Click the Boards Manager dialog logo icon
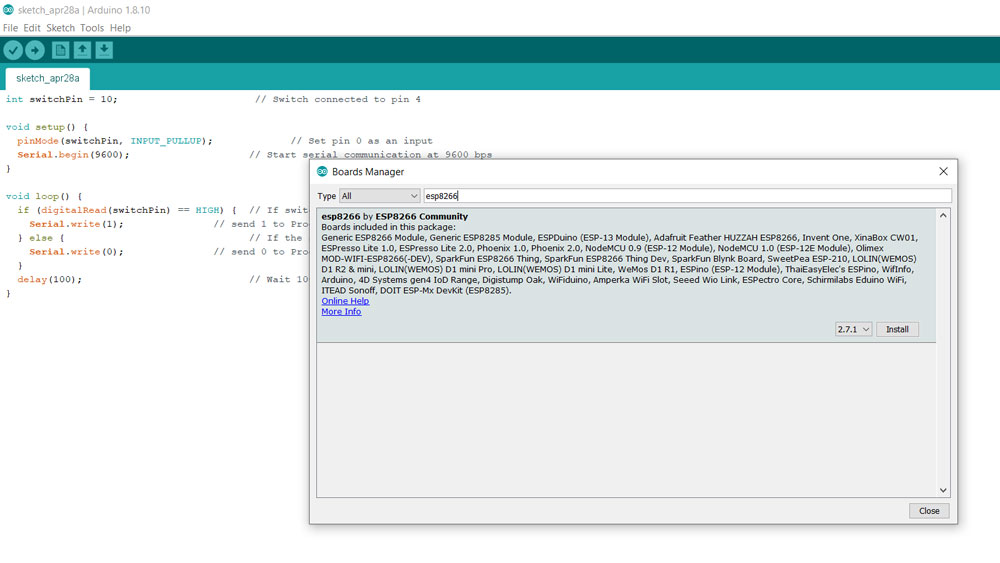 [322, 172]
